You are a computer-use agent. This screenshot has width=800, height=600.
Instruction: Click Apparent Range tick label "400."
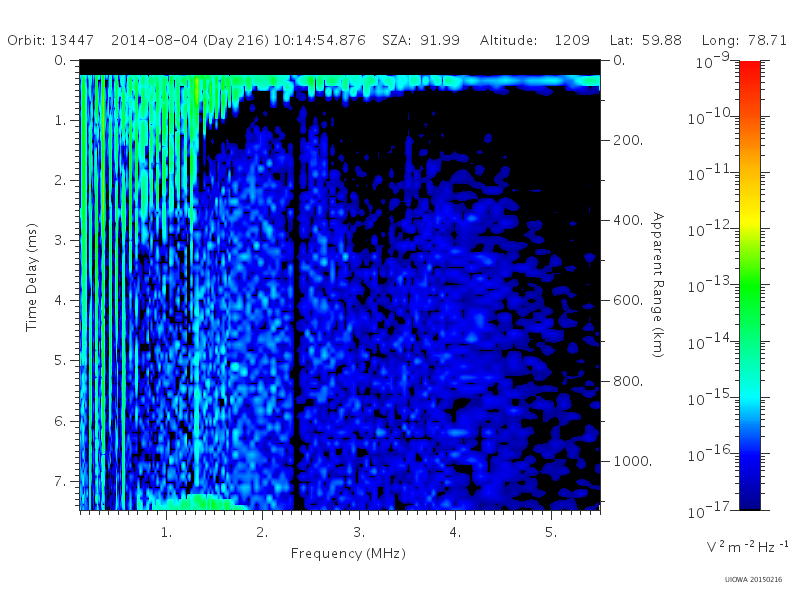click(628, 220)
